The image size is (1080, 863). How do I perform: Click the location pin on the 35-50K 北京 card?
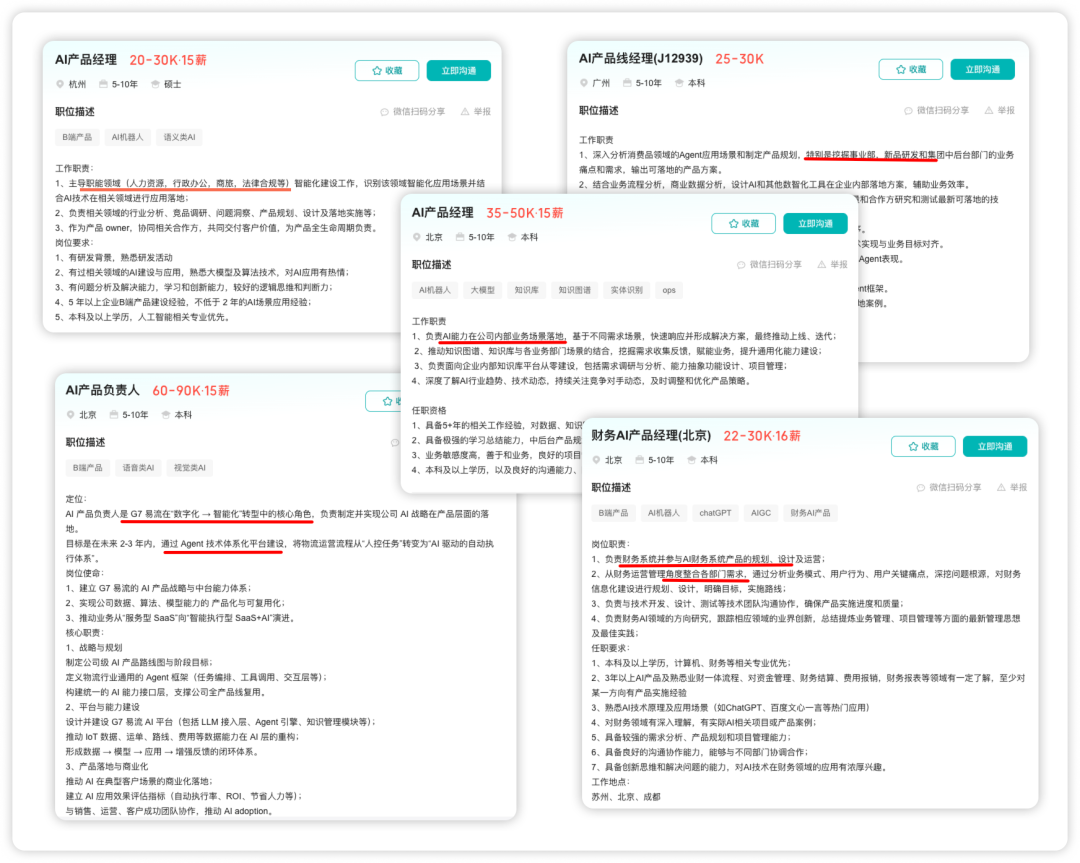(417, 237)
